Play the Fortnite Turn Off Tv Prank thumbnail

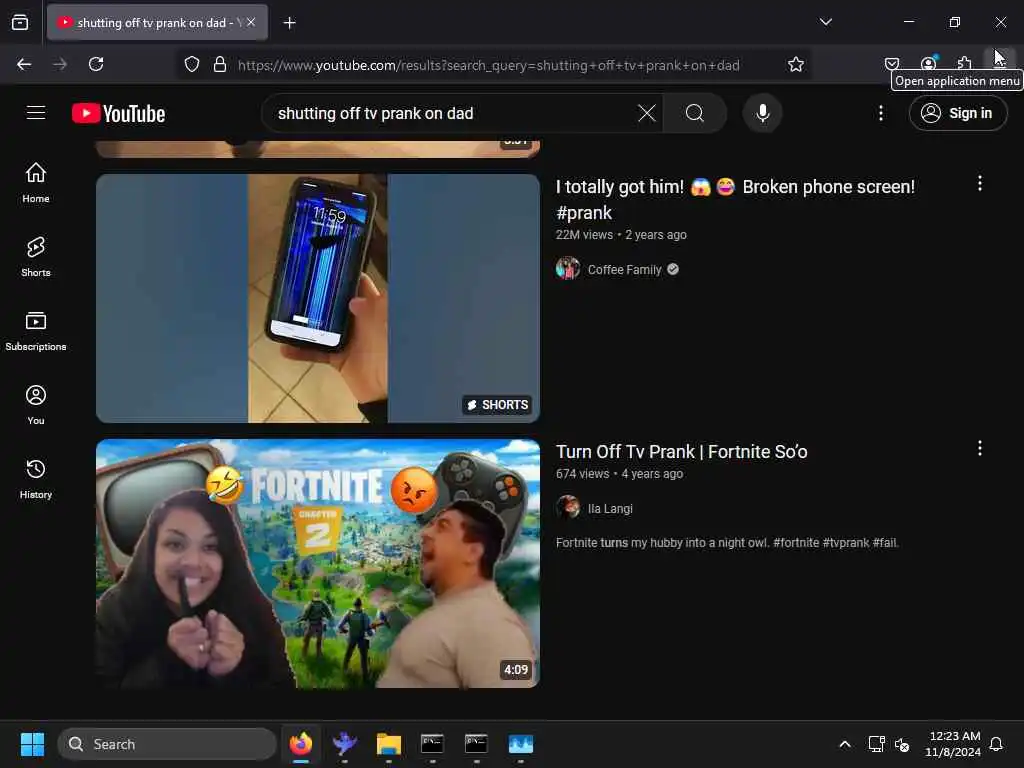click(317, 563)
